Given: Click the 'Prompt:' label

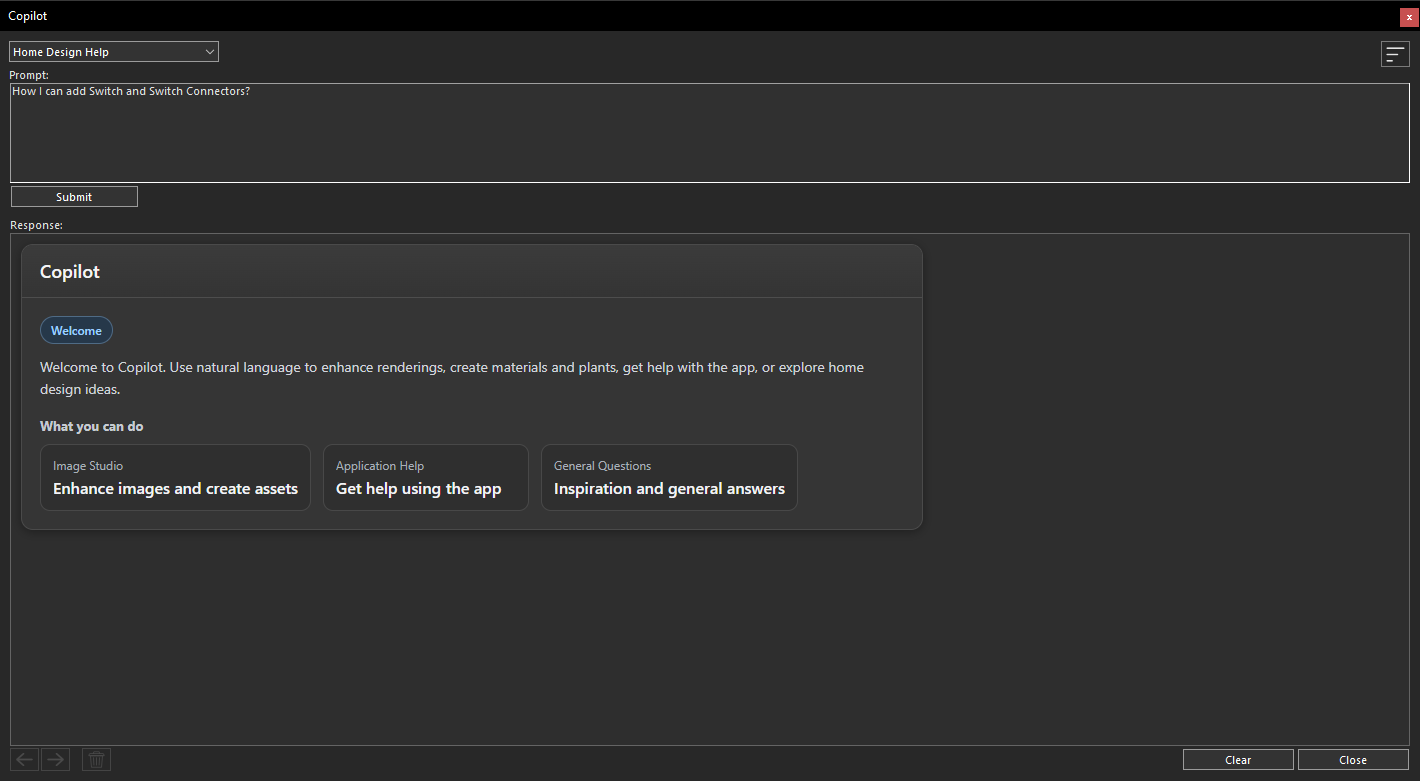Looking at the screenshot, I should (29, 75).
